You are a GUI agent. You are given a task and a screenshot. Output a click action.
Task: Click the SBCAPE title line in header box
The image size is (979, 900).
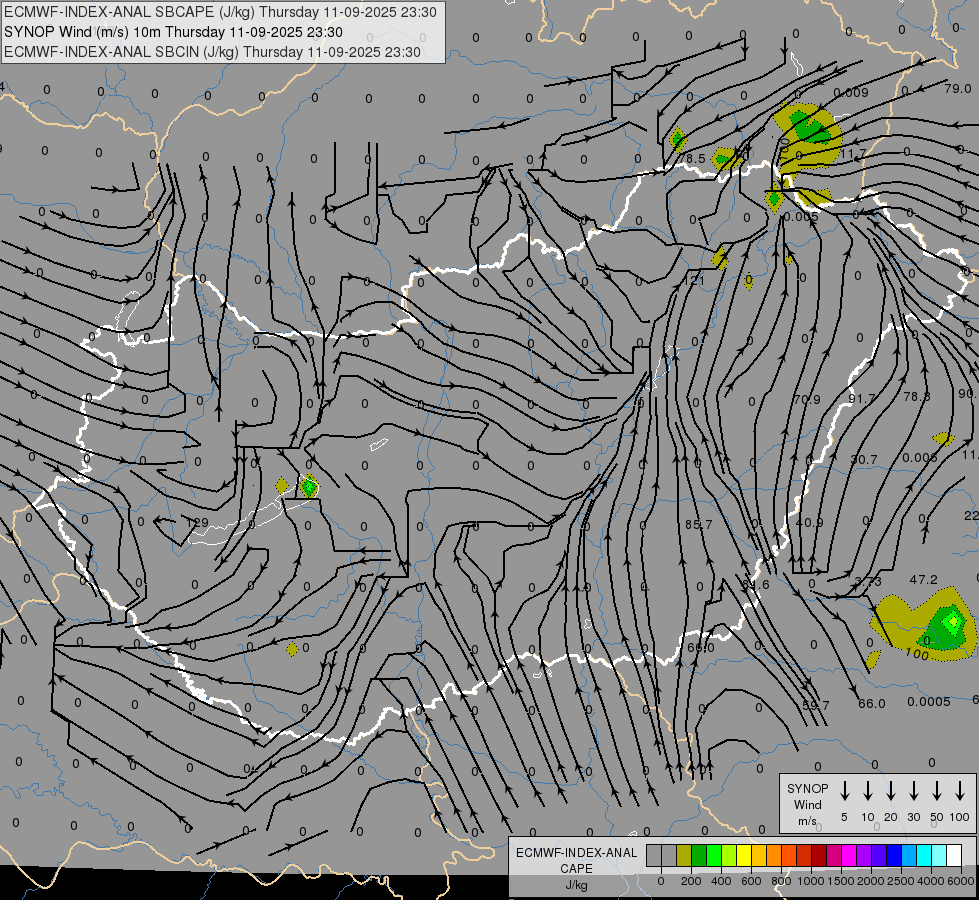[220, 12]
